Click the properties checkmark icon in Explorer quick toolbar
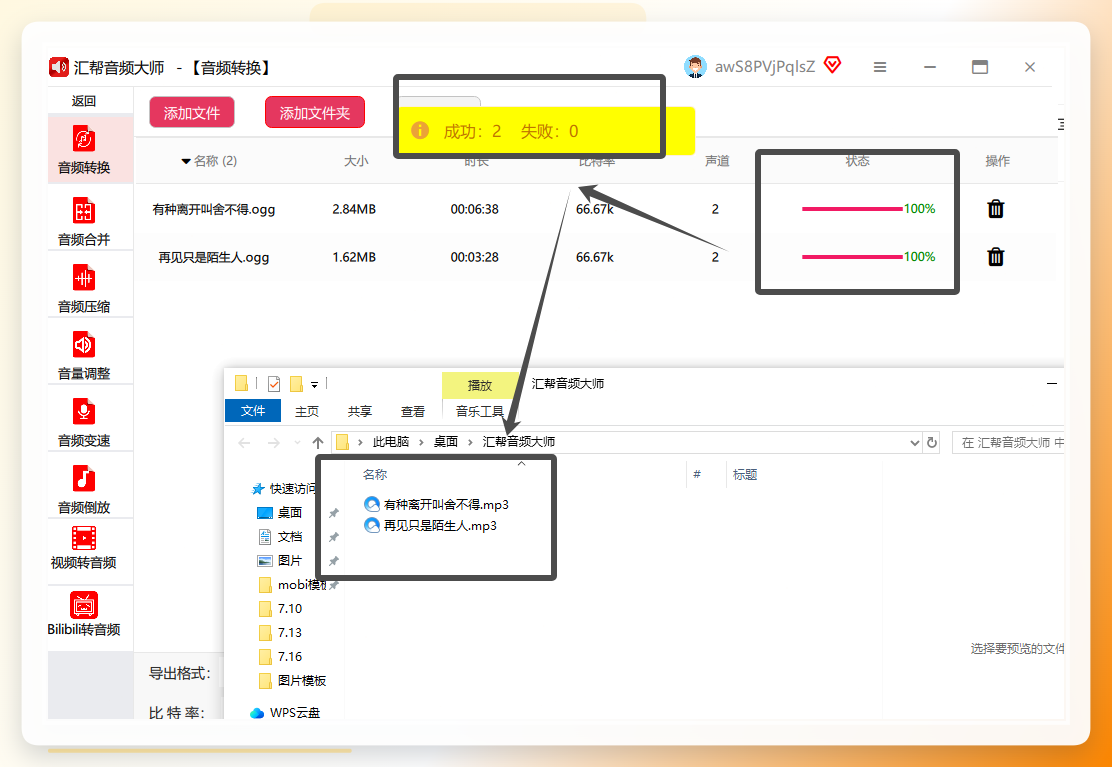Image resolution: width=1112 pixels, height=767 pixels. point(274,384)
